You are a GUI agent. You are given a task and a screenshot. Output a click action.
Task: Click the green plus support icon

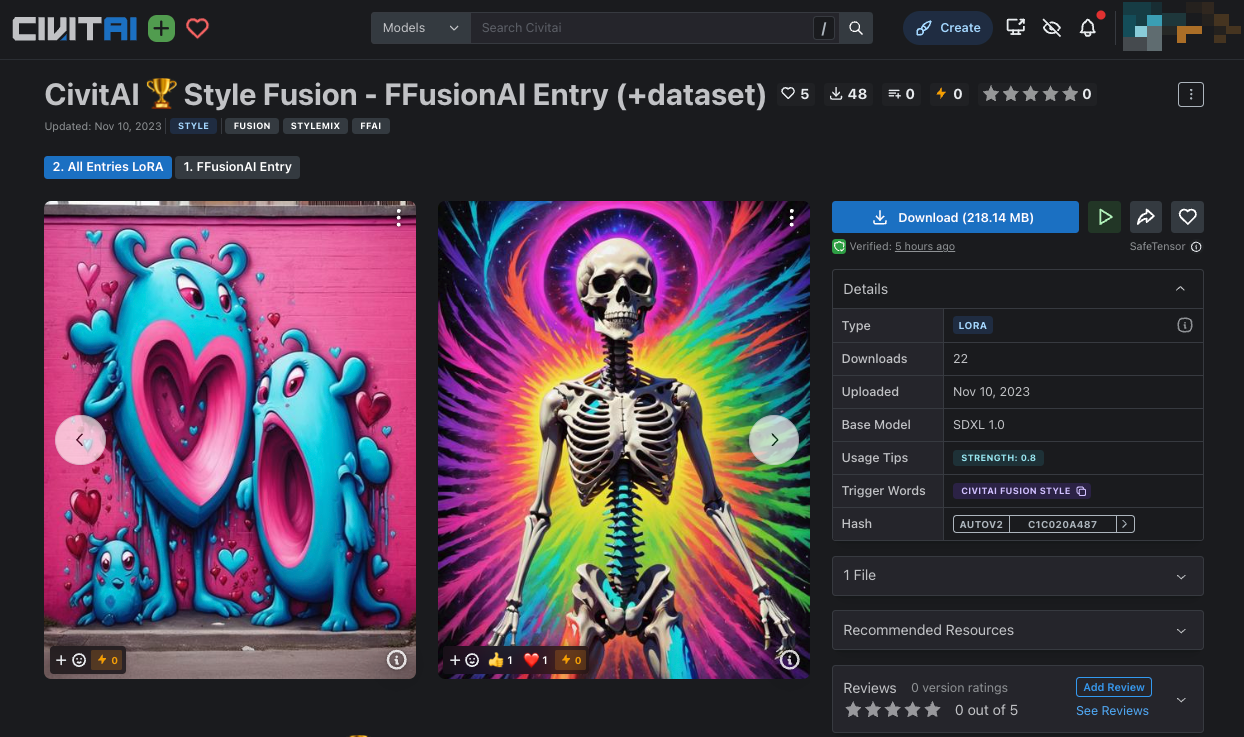point(161,28)
